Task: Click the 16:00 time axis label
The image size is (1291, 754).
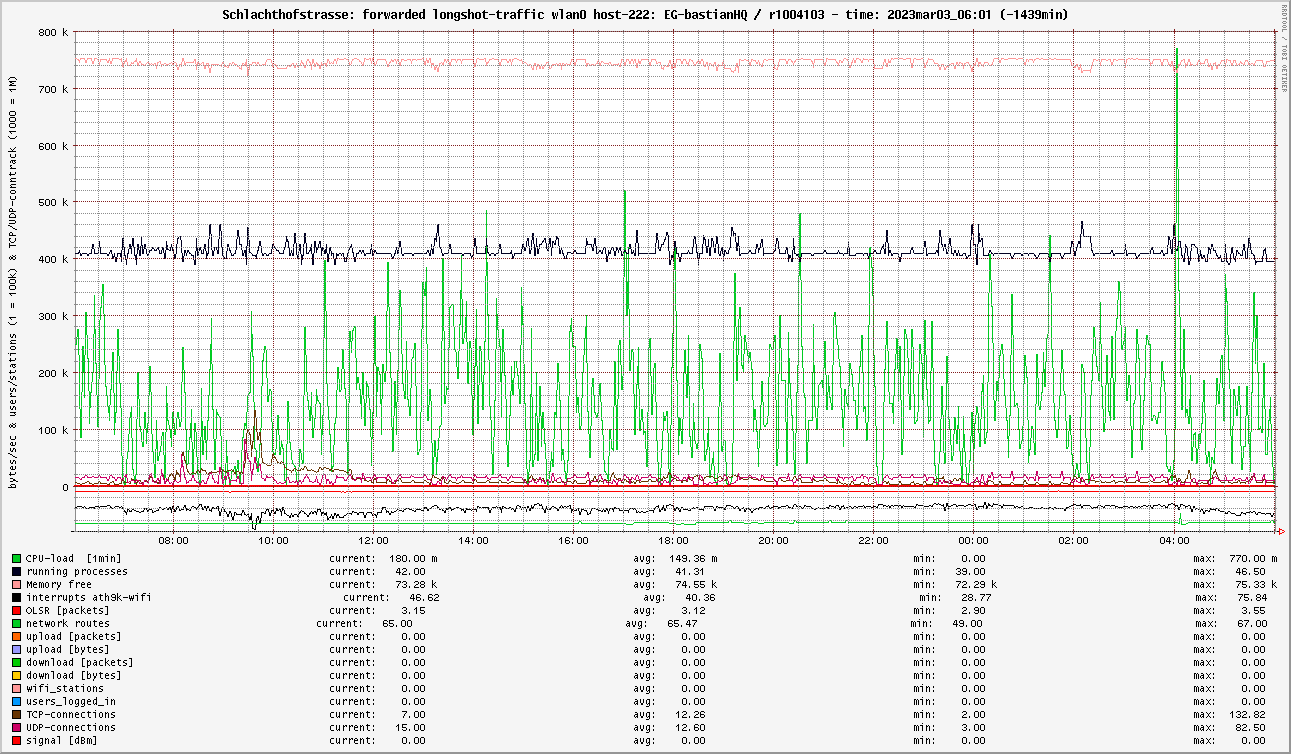Action: point(574,540)
